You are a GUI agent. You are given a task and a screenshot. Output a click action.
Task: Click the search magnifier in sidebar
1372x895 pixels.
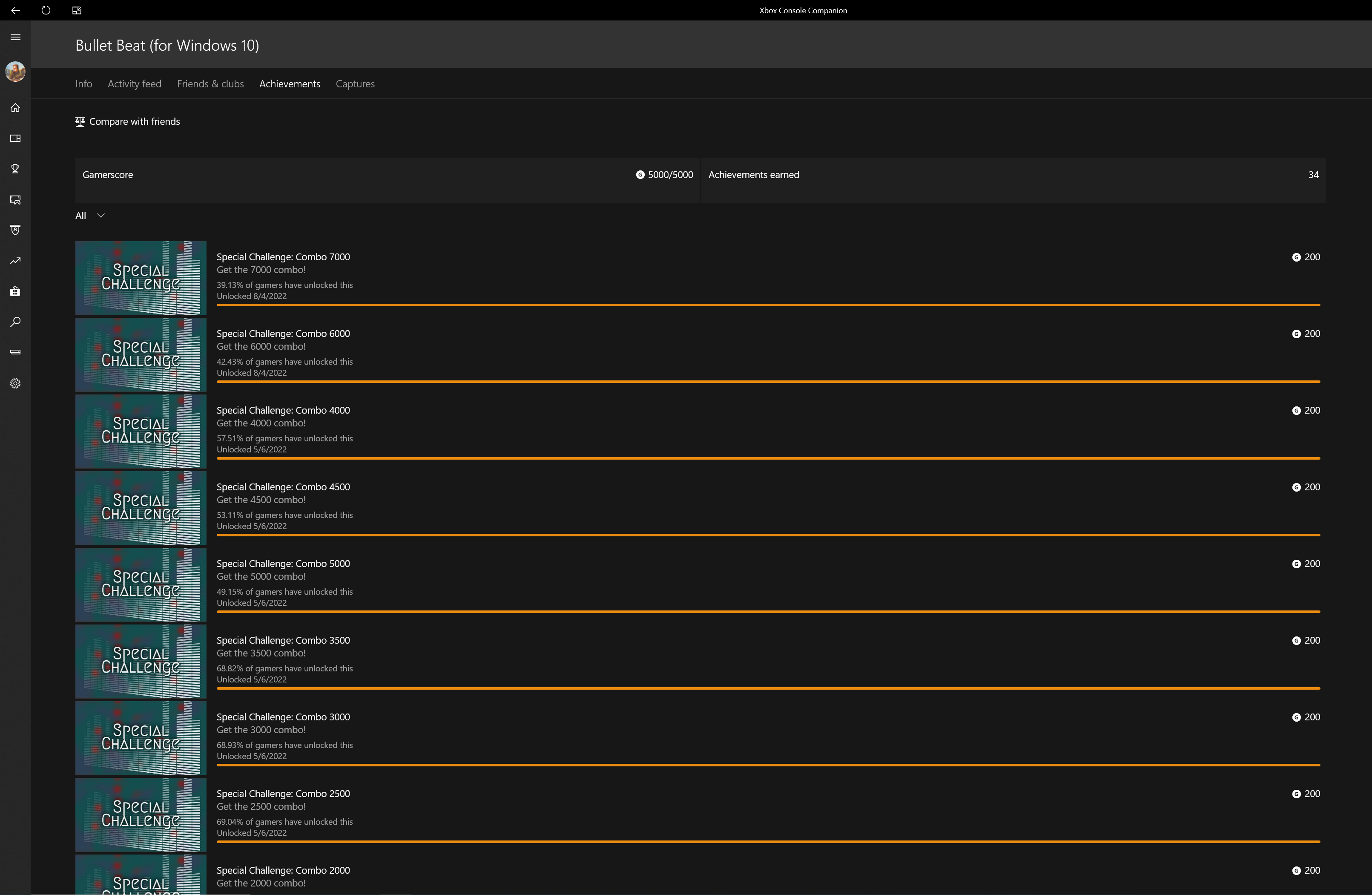(x=16, y=322)
